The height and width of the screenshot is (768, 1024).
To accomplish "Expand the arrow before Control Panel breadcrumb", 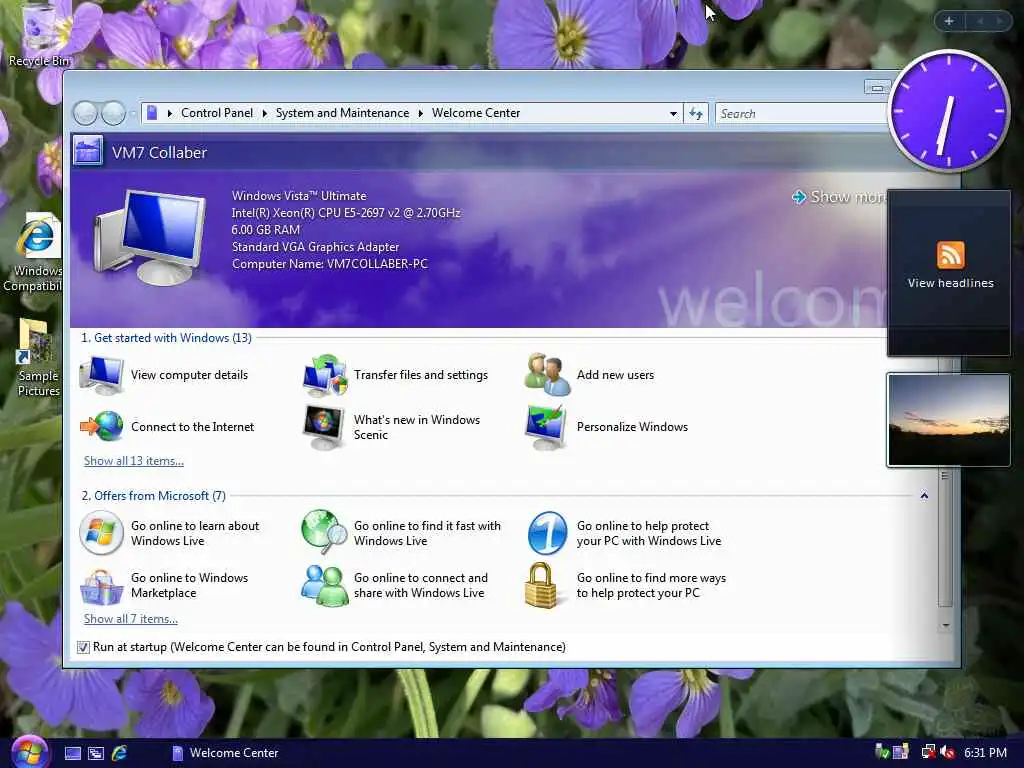I will tap(170, 114).
